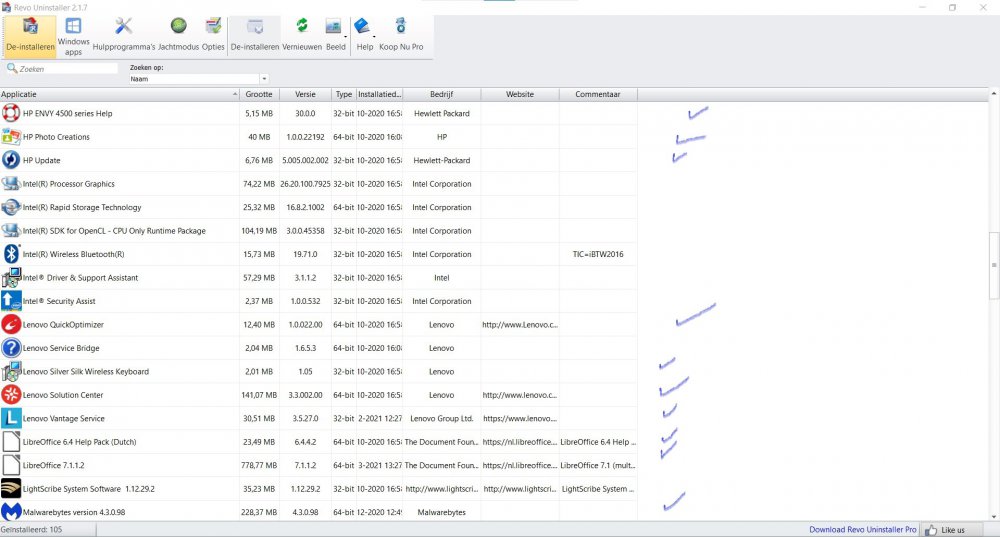Click the 'Lenovo Vantage Service' name
Image resolution: width=1000 pixels, height=537 pixels.
click(x=64, y=418)
